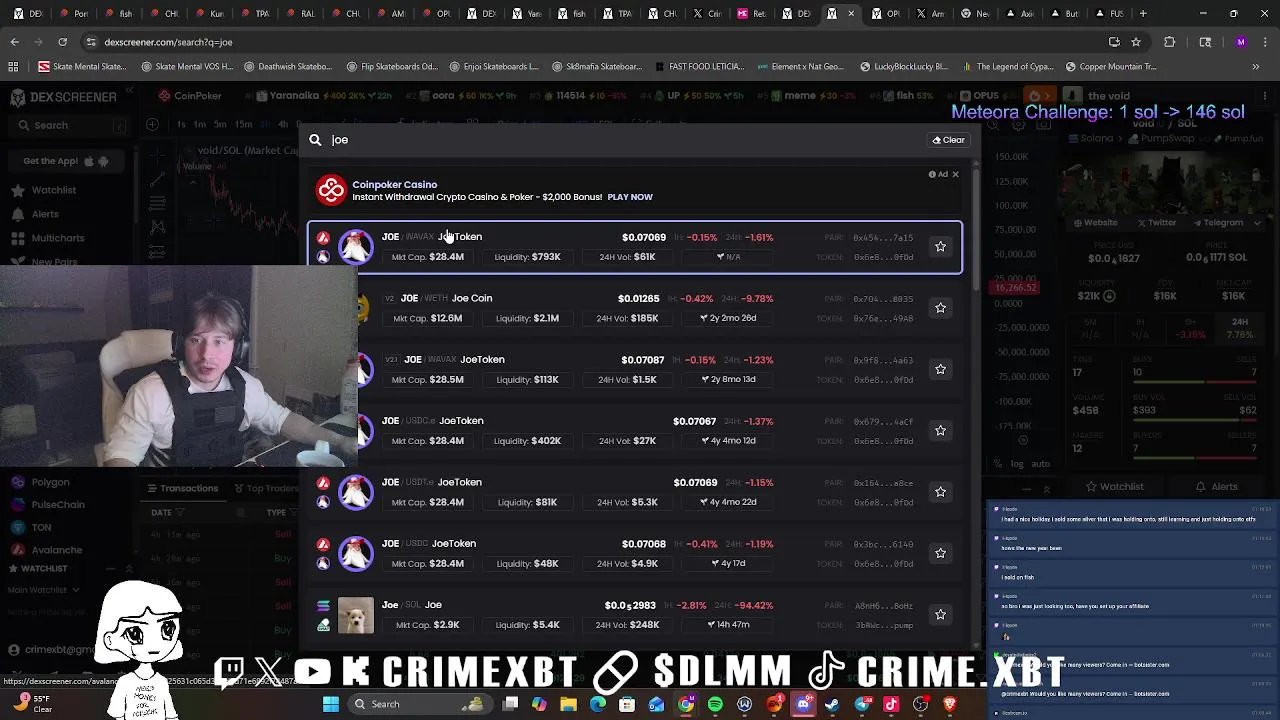Open the JOE/WETH Joe Coin result
This screenshot has width=1280, height=720.
pyautogui.click(x=635, y=308)
